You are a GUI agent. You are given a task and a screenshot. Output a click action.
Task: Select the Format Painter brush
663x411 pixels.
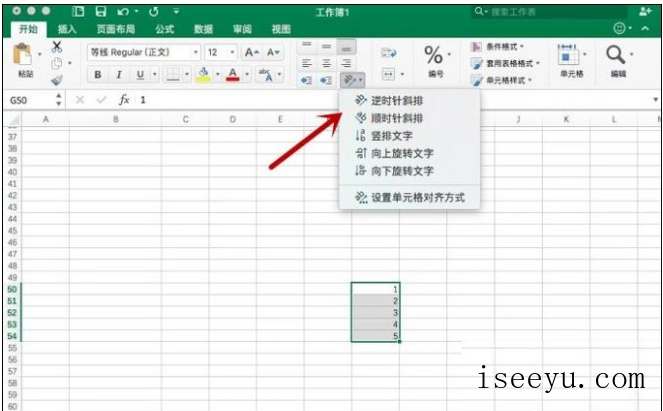point(57,79)
